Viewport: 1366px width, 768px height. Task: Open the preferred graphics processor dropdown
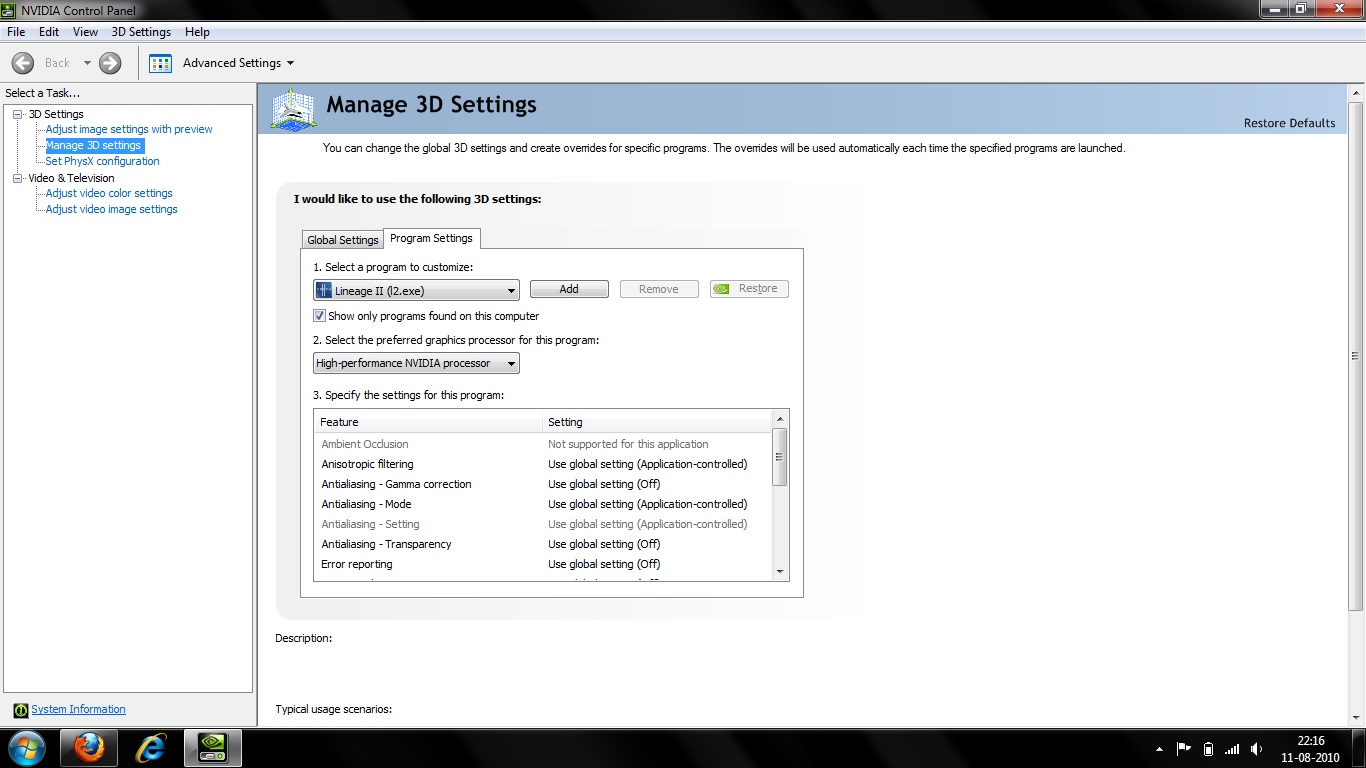[417, 363]
